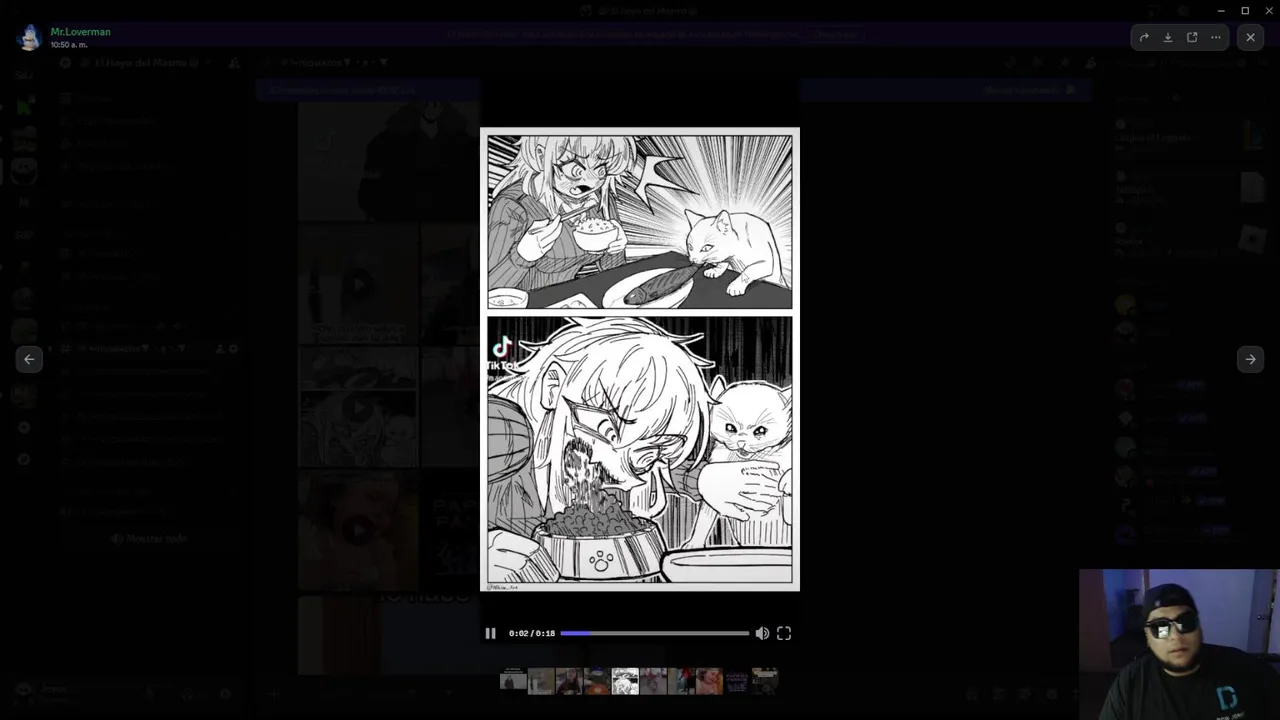Open Mr.Loverman's profile from the username
The width and height of the screenshot is (1280, 720).
click(80, 32)
